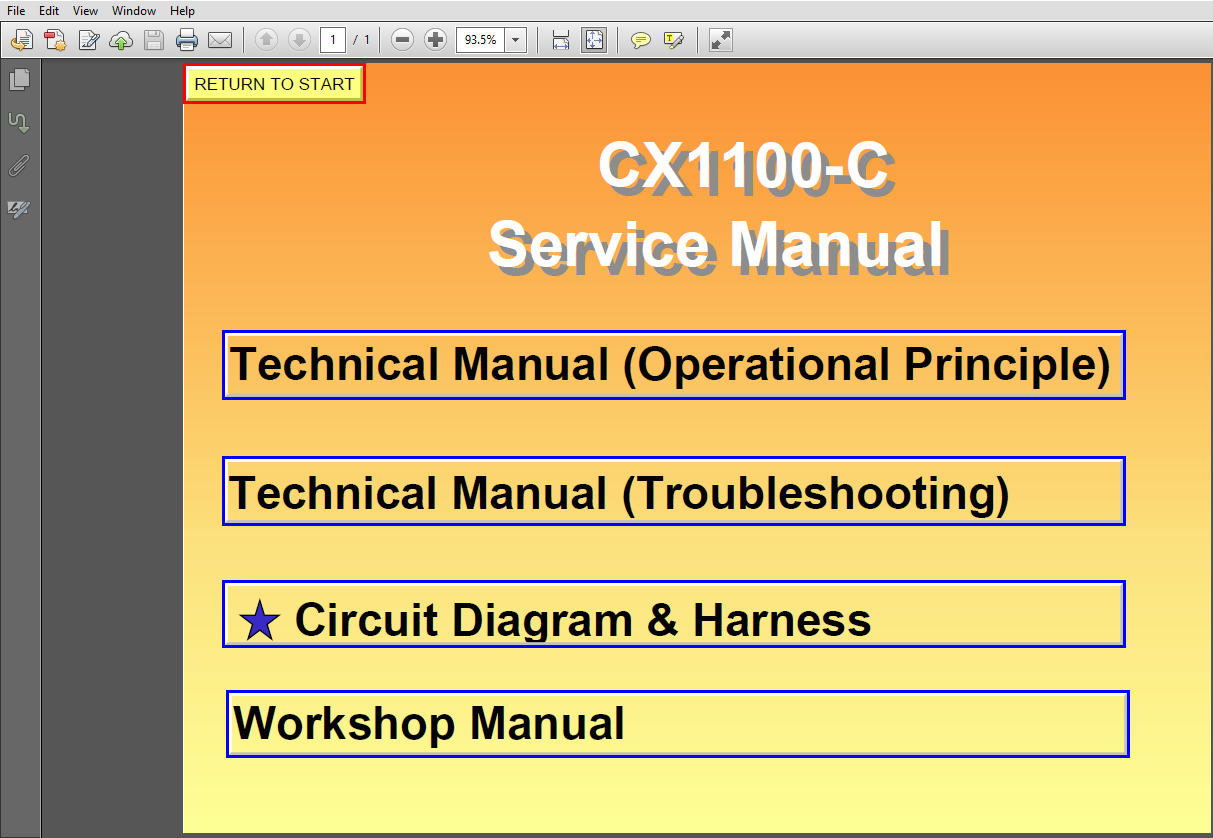The width and height of the screenshot is (1213, 838).
Task: Open the Window menu
Action: tap(134, 11)
